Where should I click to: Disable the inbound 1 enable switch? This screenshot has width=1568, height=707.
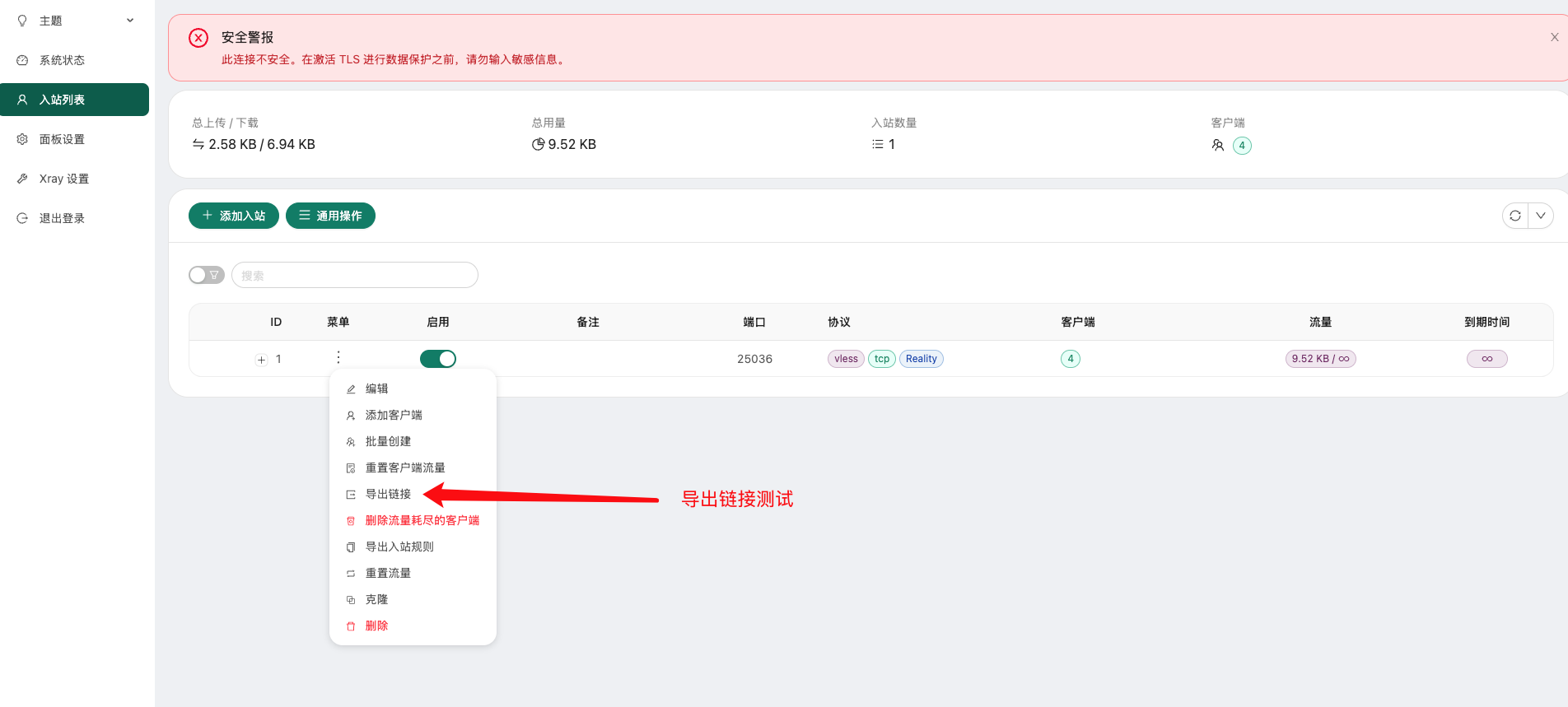[438, 359]
